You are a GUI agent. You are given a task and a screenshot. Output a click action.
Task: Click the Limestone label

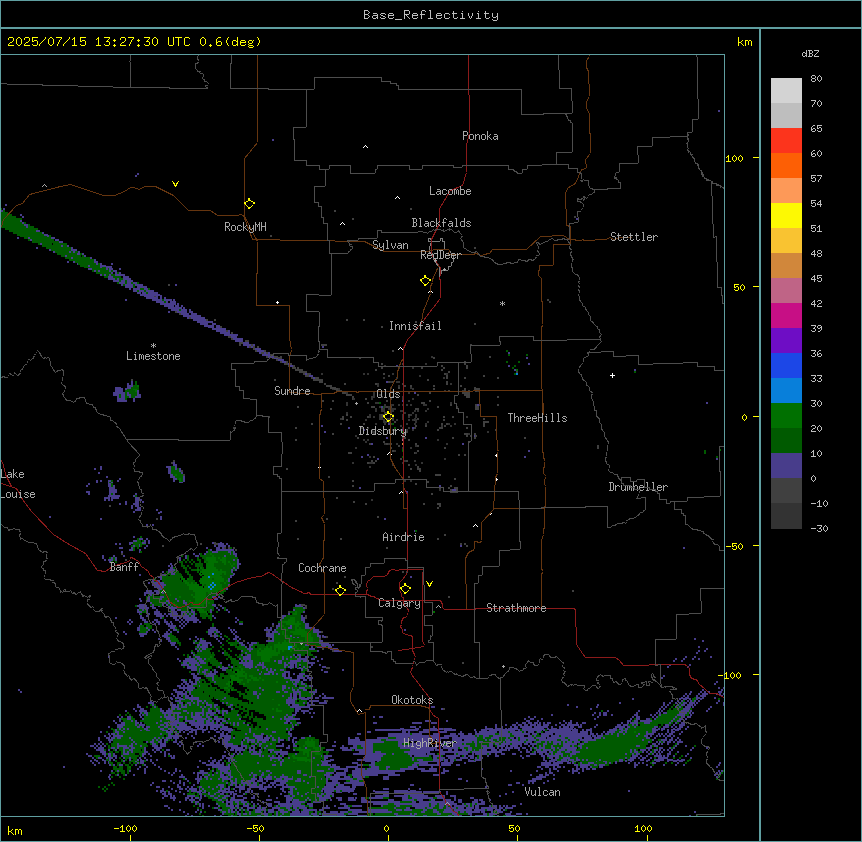(x=153, y=356)
